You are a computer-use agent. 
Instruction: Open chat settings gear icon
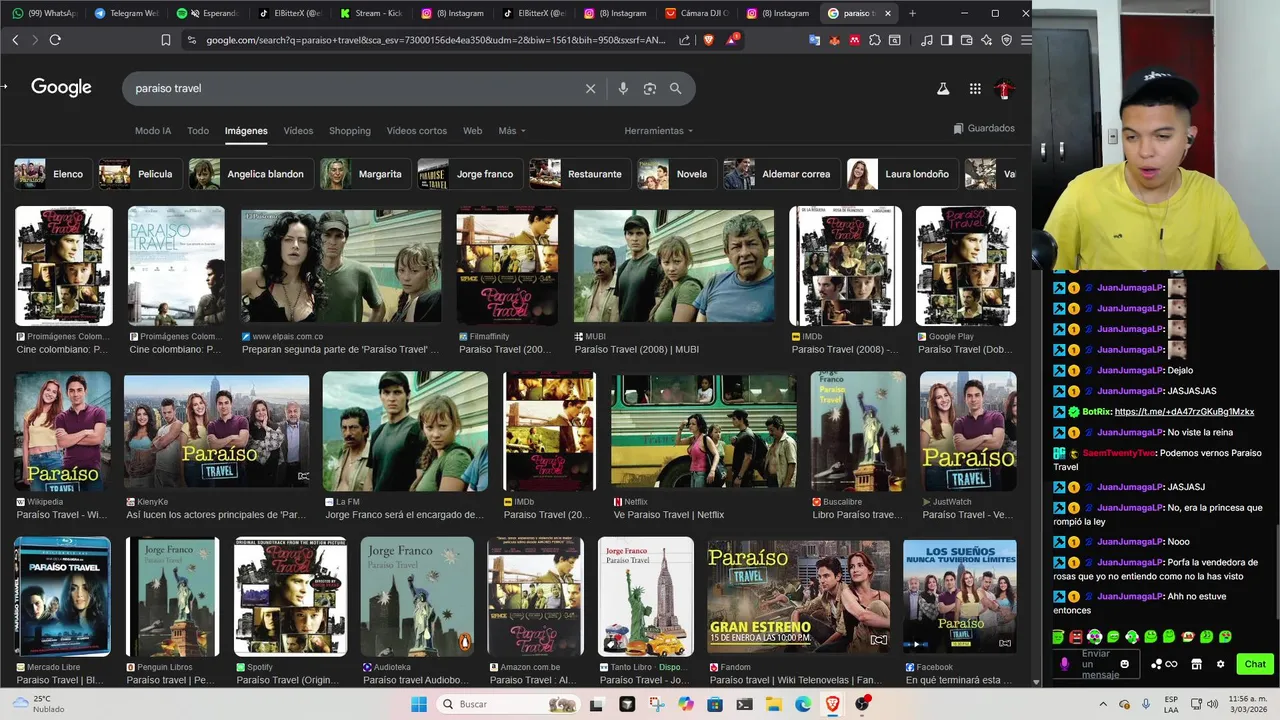1220,664
